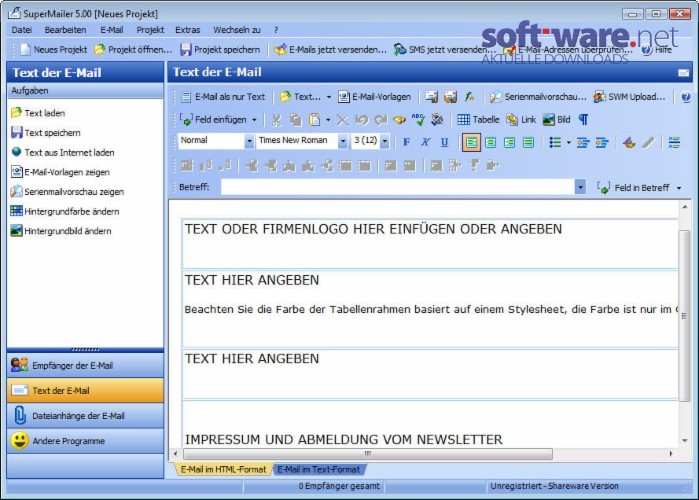This screenshot has width=699, height=500.
Task: Open the Bearbeiten menu
Action: (65, 30)
